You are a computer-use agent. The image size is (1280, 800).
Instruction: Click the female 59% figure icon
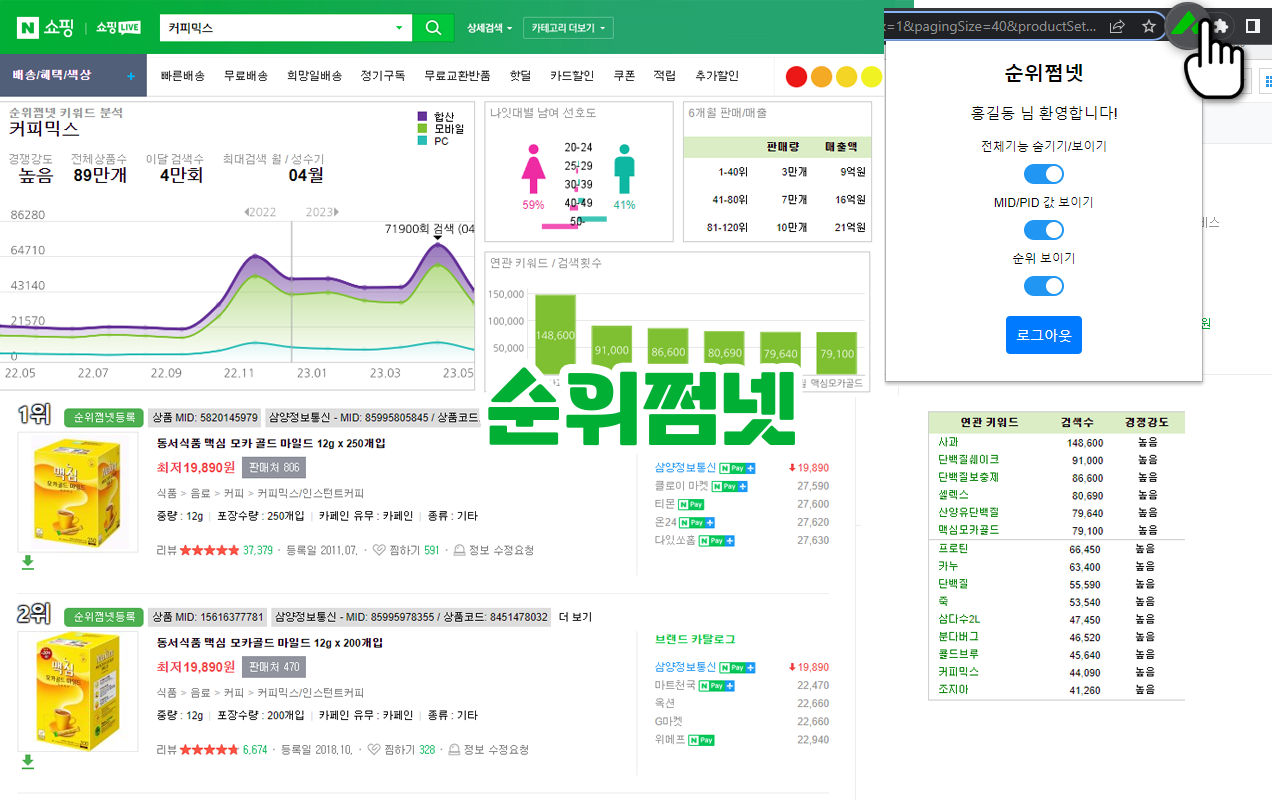(534, 168)
